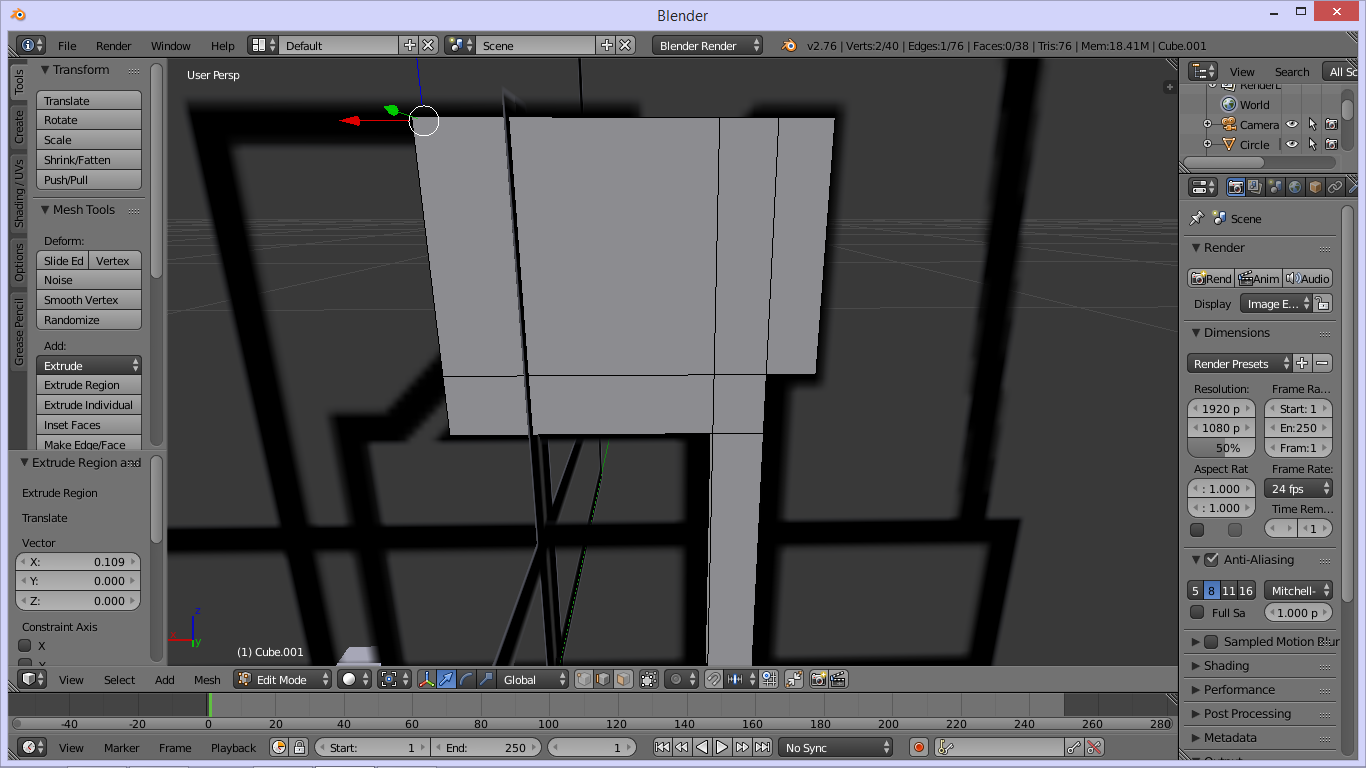Switch to Face select mode
1366x768 pixels.
[x=623, y=679]
